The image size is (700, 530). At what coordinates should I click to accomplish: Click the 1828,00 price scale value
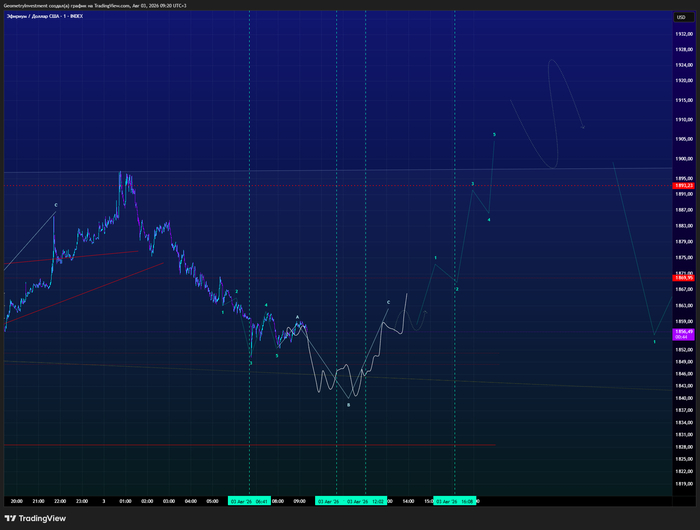(x=683, y=447)
